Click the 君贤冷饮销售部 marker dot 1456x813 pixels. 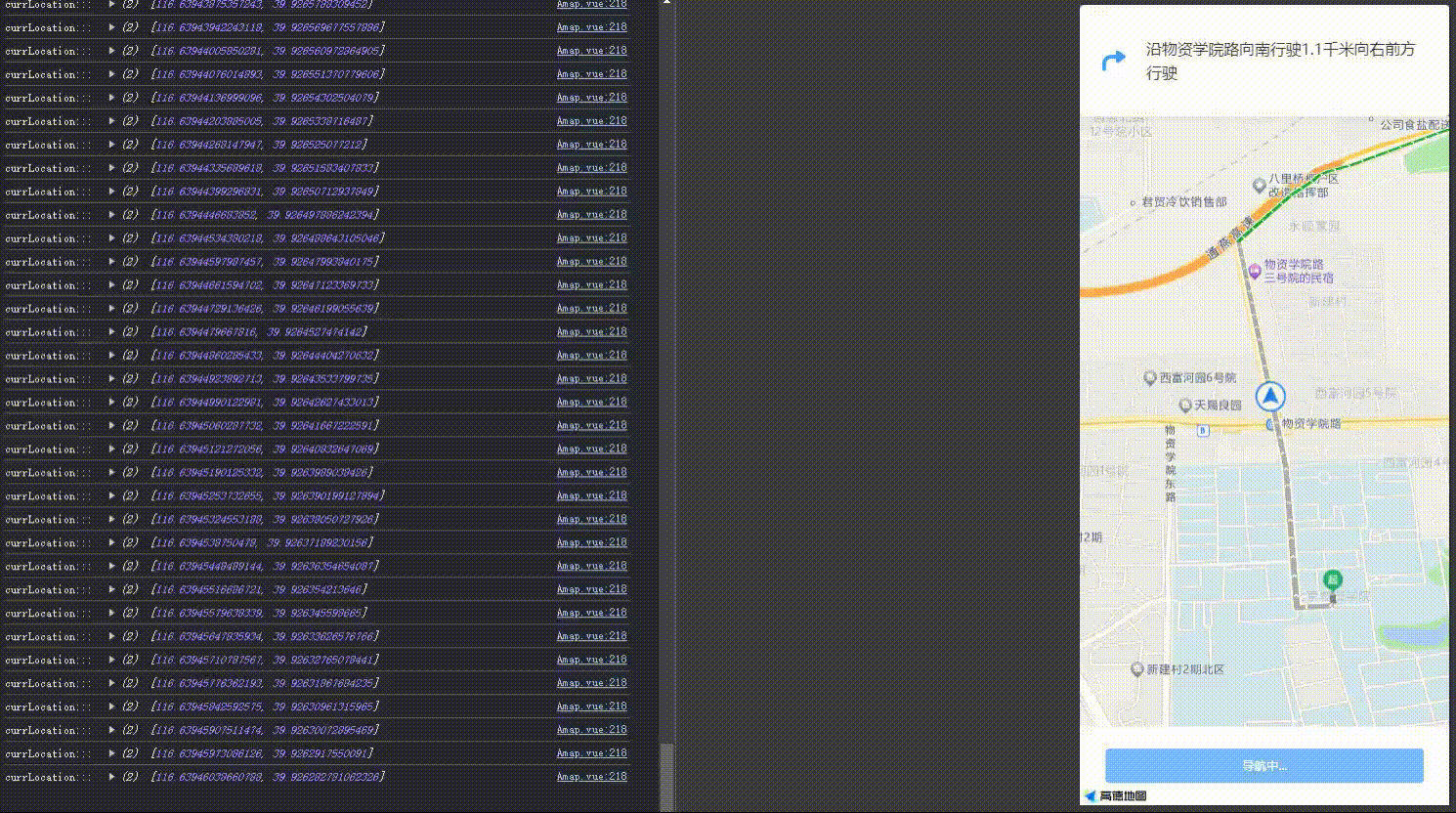point(1133,203)
